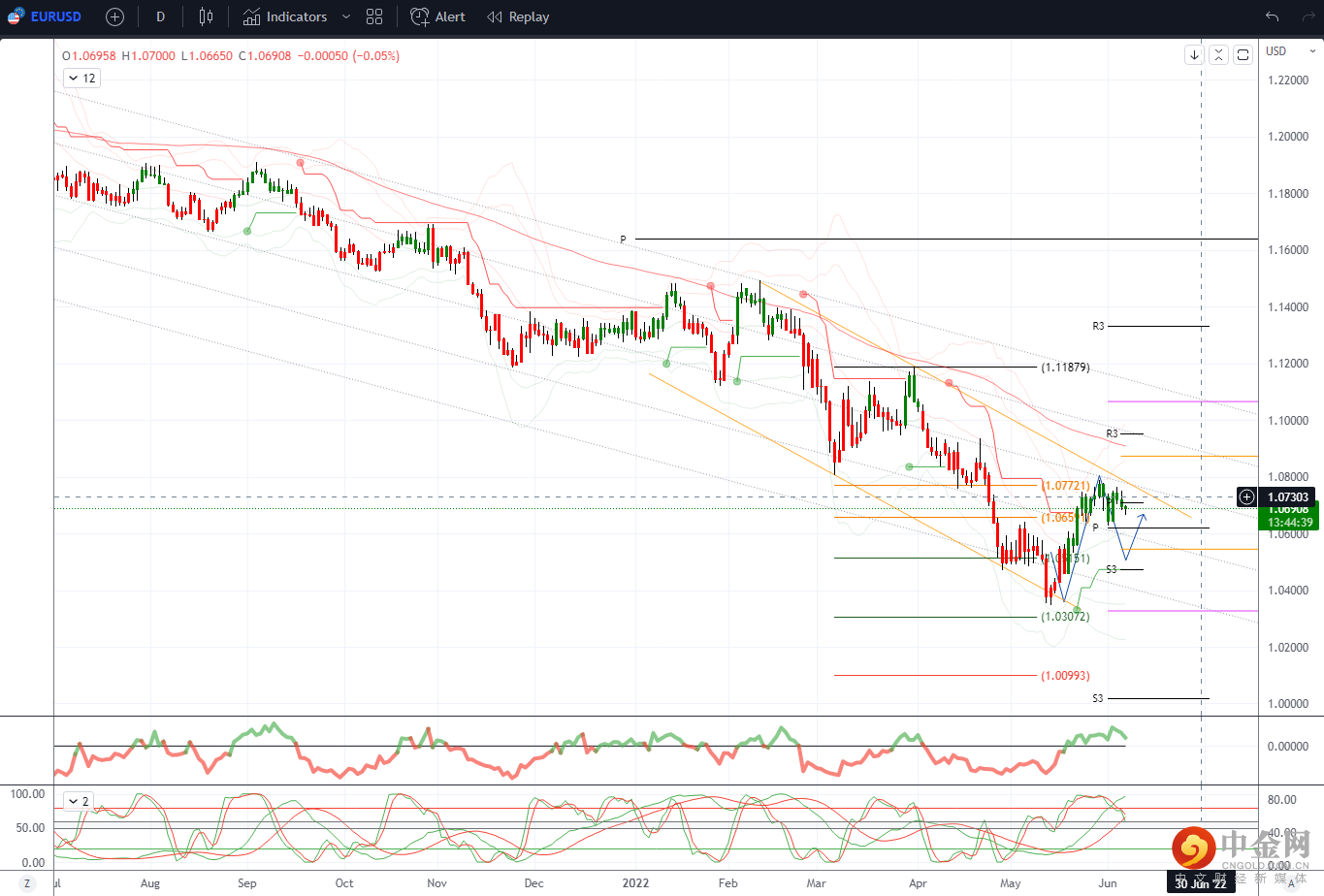Click the Nov time axis label
This screenshot has height=896, width=1324.
[437, 883]
